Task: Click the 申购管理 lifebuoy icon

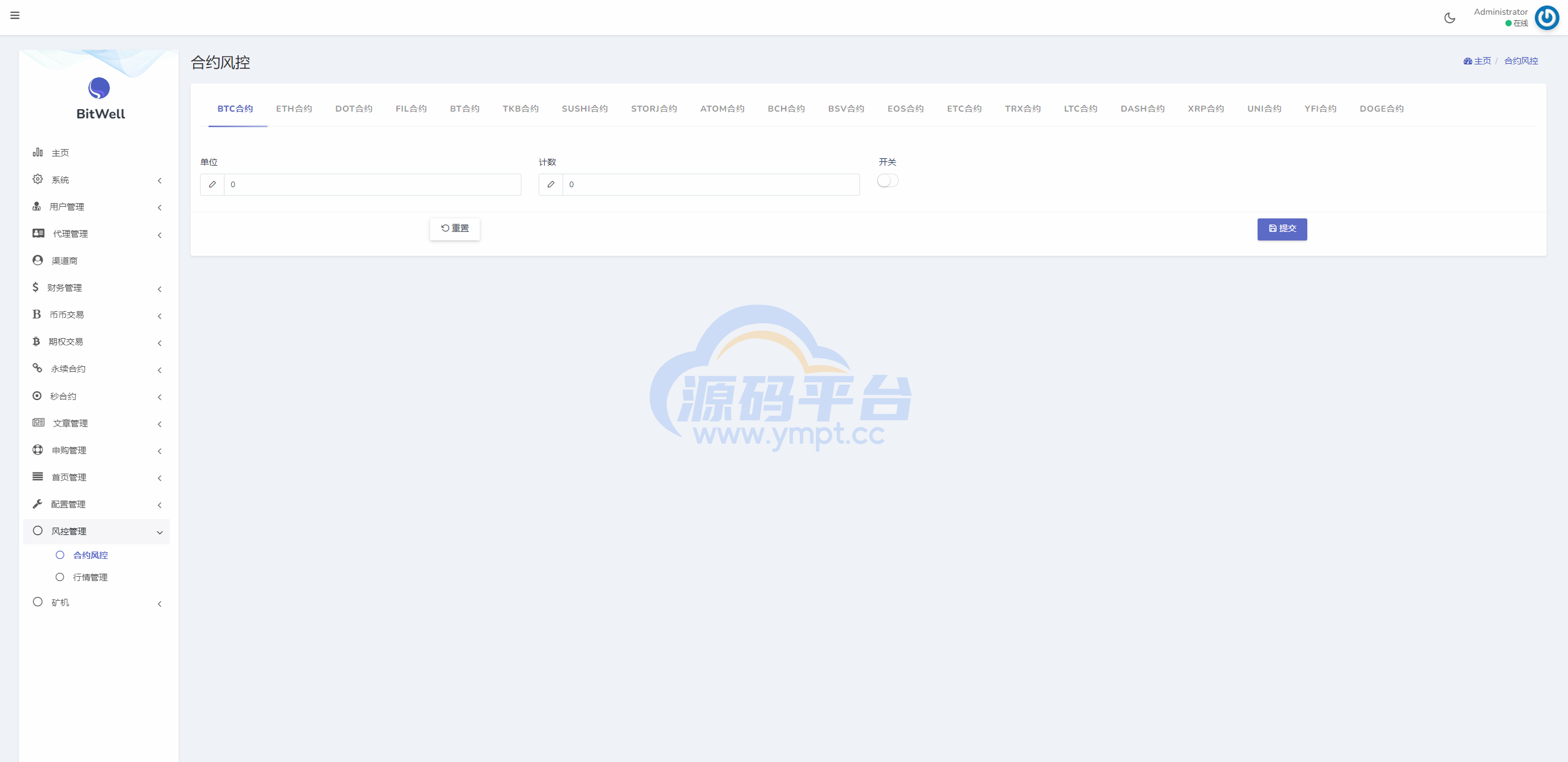Action: [x=37, y=450]
